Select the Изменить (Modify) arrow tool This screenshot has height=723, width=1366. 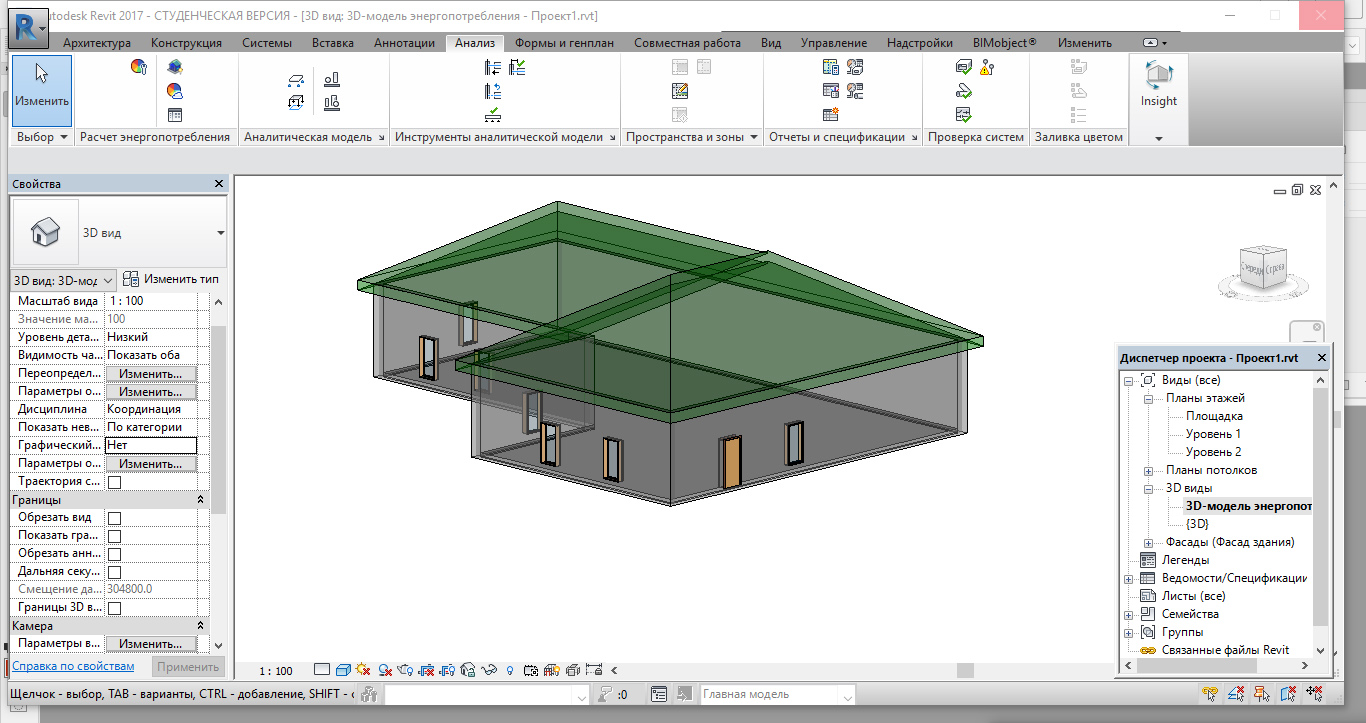tap(42, 83)
